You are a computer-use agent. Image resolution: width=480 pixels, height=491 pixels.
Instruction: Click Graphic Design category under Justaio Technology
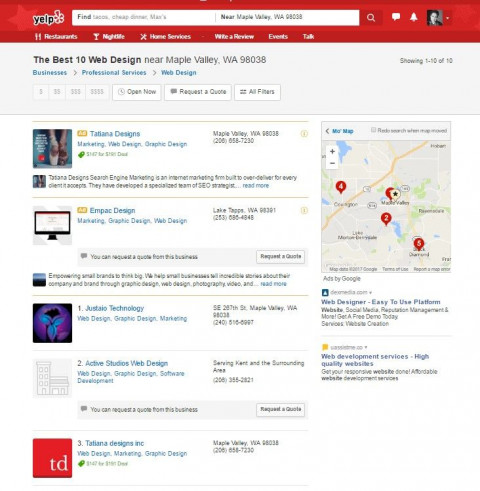tap(135, 319)
